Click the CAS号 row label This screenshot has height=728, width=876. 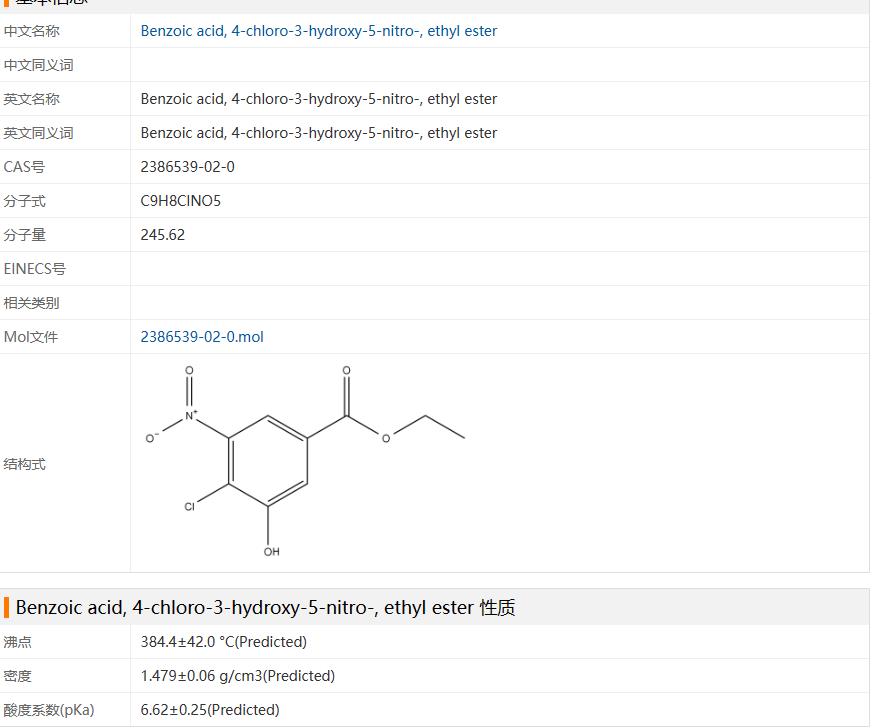pyautogui.click(x=24, y=167)
